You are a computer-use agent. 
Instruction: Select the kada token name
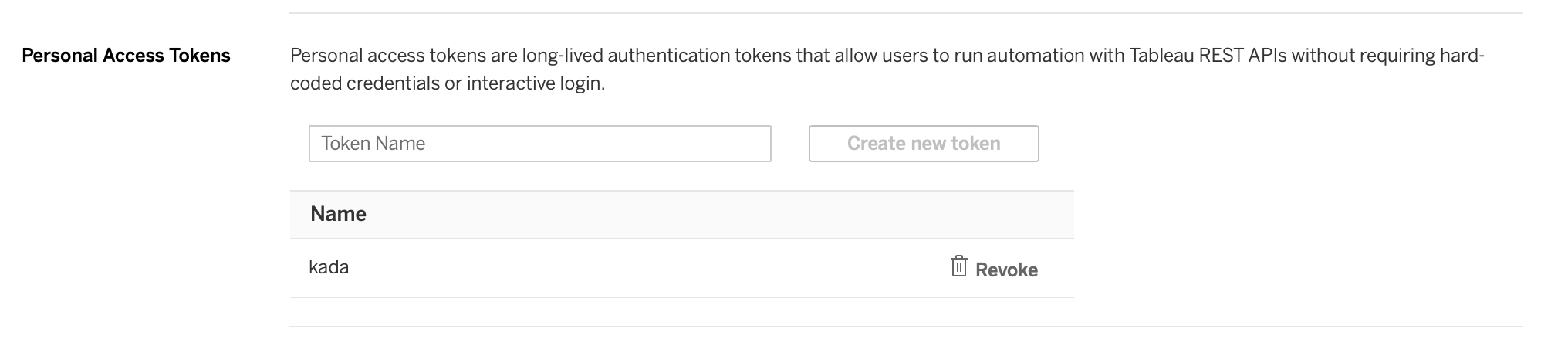329,267
